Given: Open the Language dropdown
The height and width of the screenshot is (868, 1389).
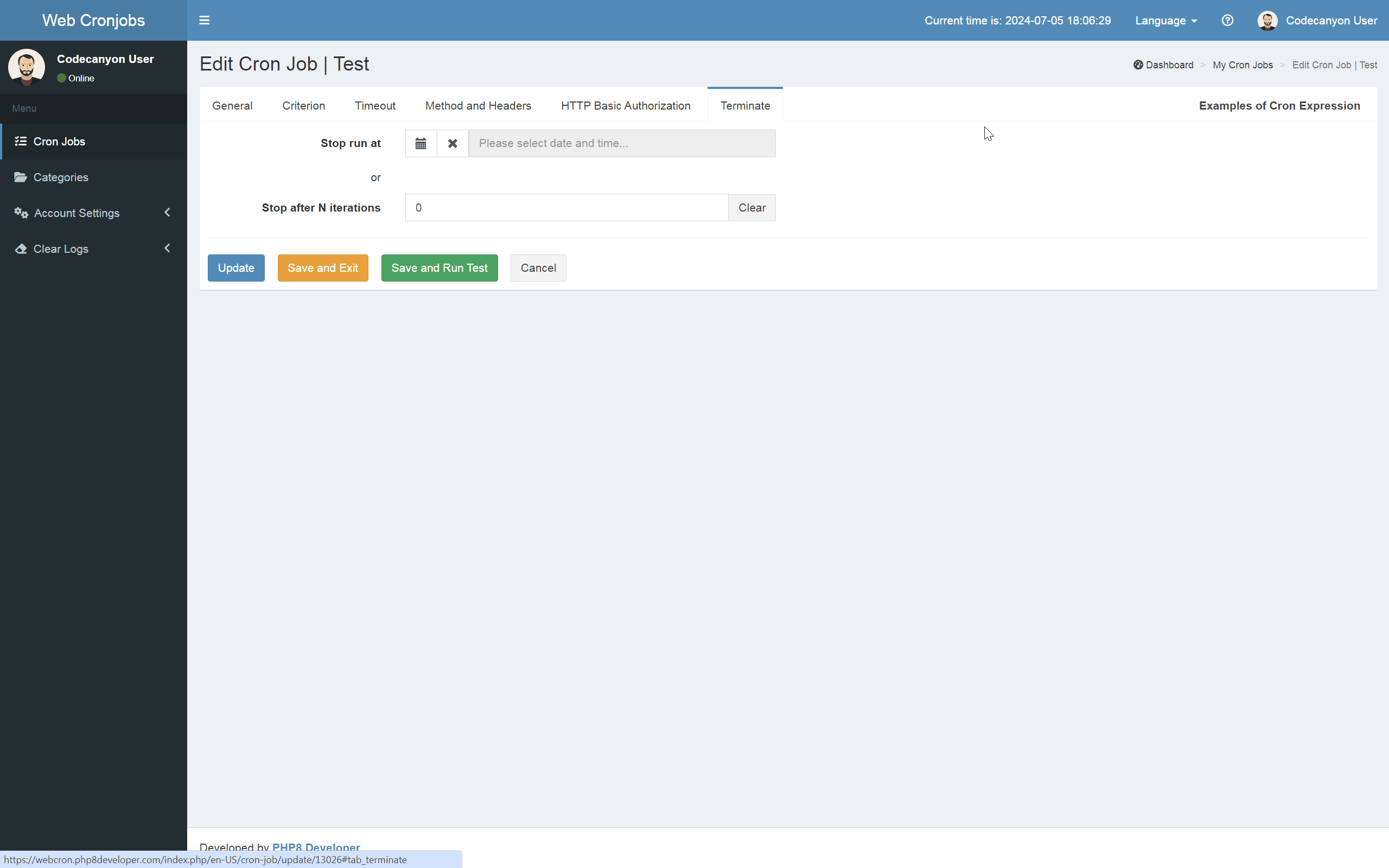Looking at the screenshot, I should pyautogui.click(x=1165, y=20).
